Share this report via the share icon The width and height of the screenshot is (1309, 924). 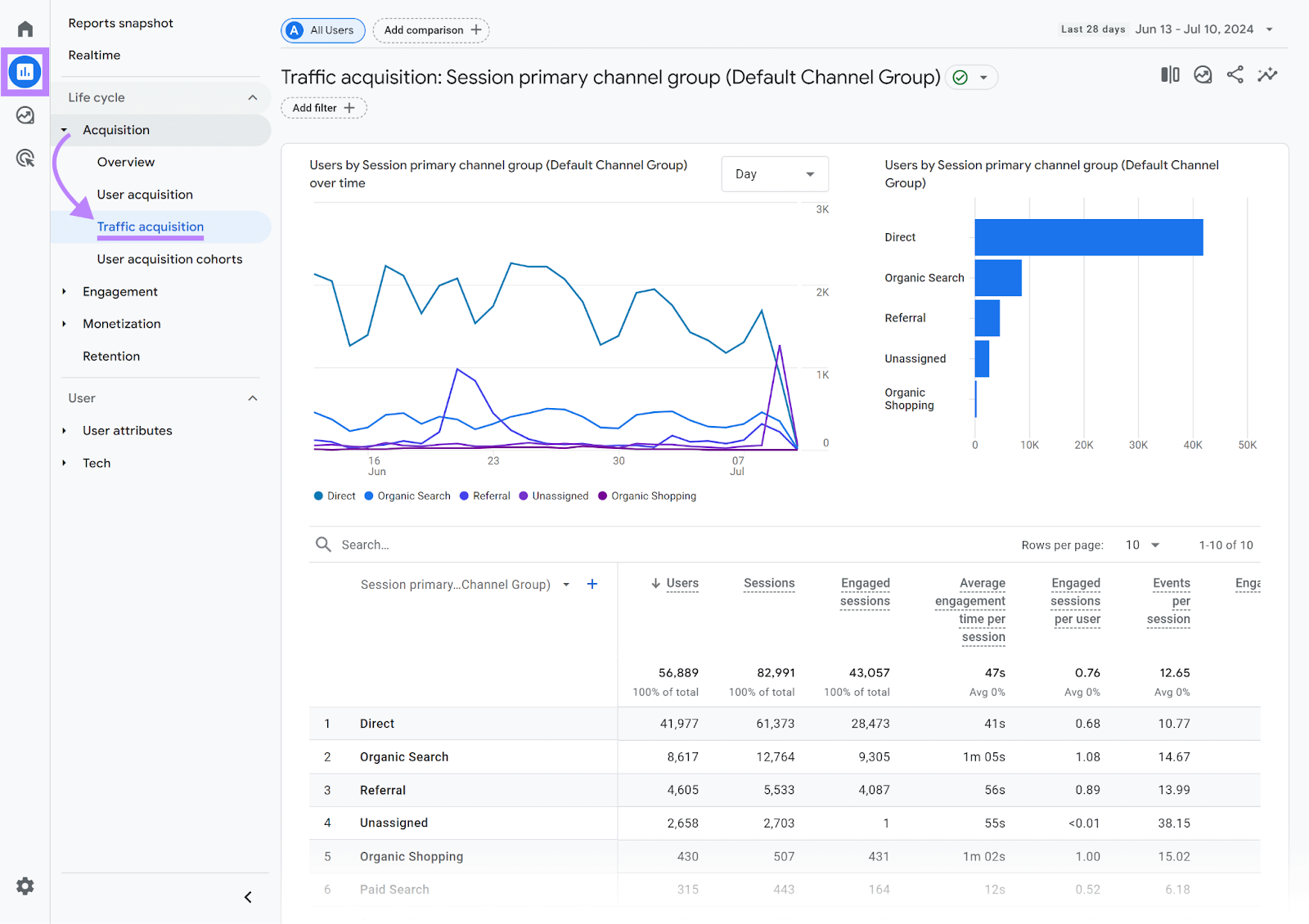coord(1235,74)
